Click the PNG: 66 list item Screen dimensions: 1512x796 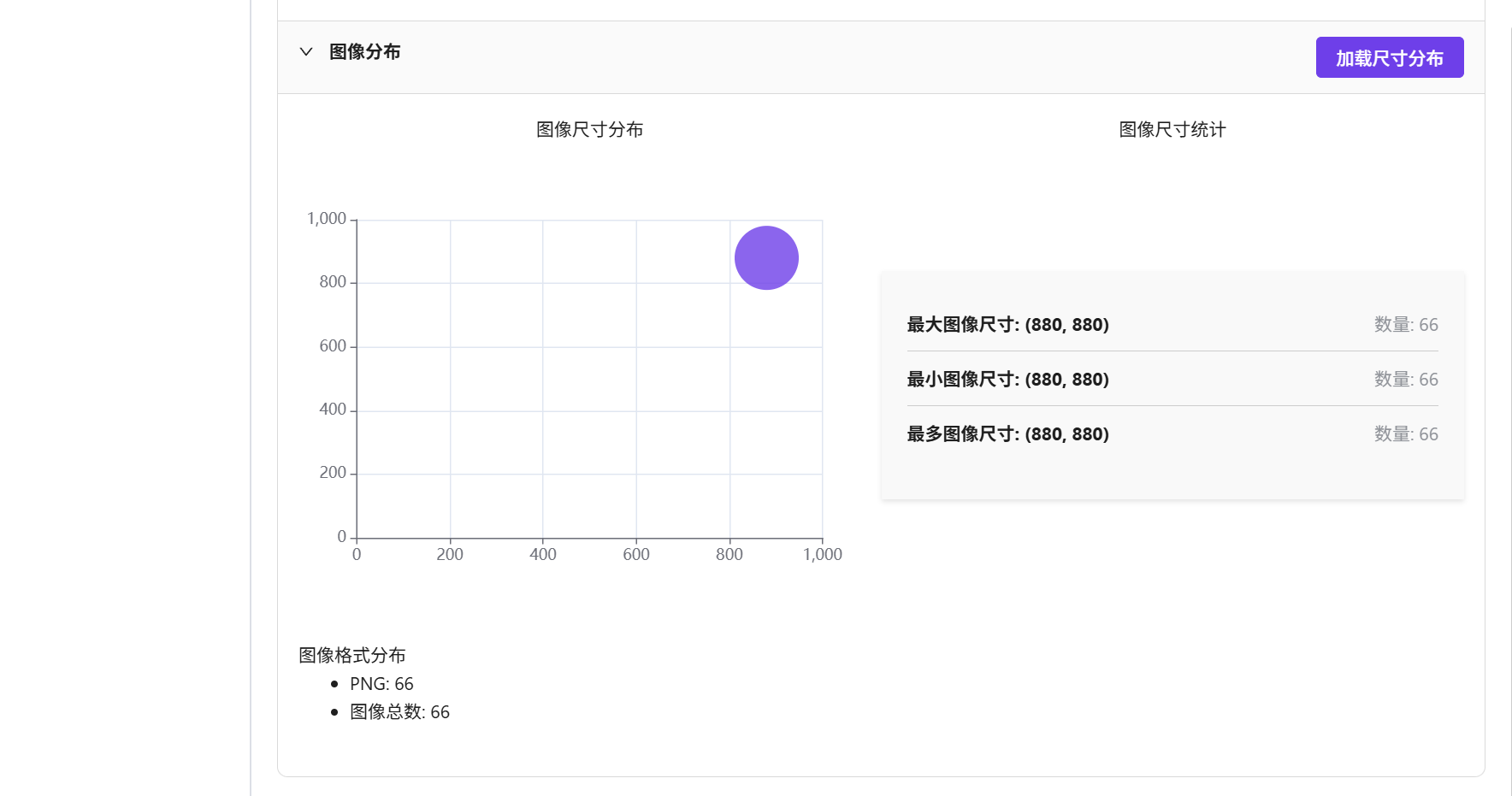[381, 684]
